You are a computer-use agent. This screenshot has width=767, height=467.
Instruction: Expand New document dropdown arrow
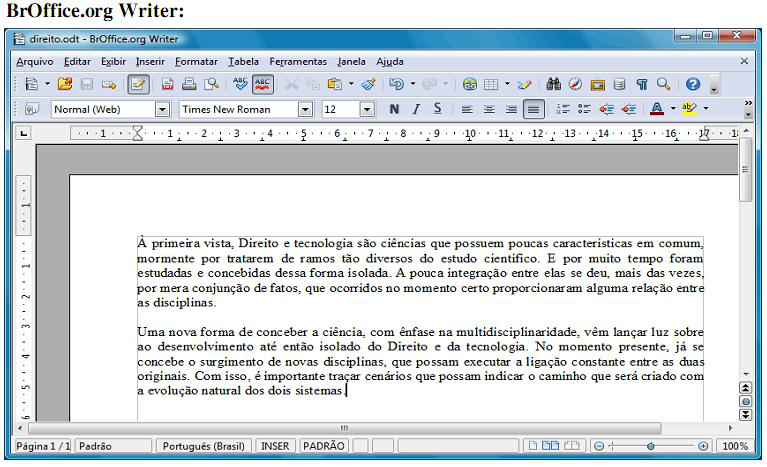tap(47, 84)
